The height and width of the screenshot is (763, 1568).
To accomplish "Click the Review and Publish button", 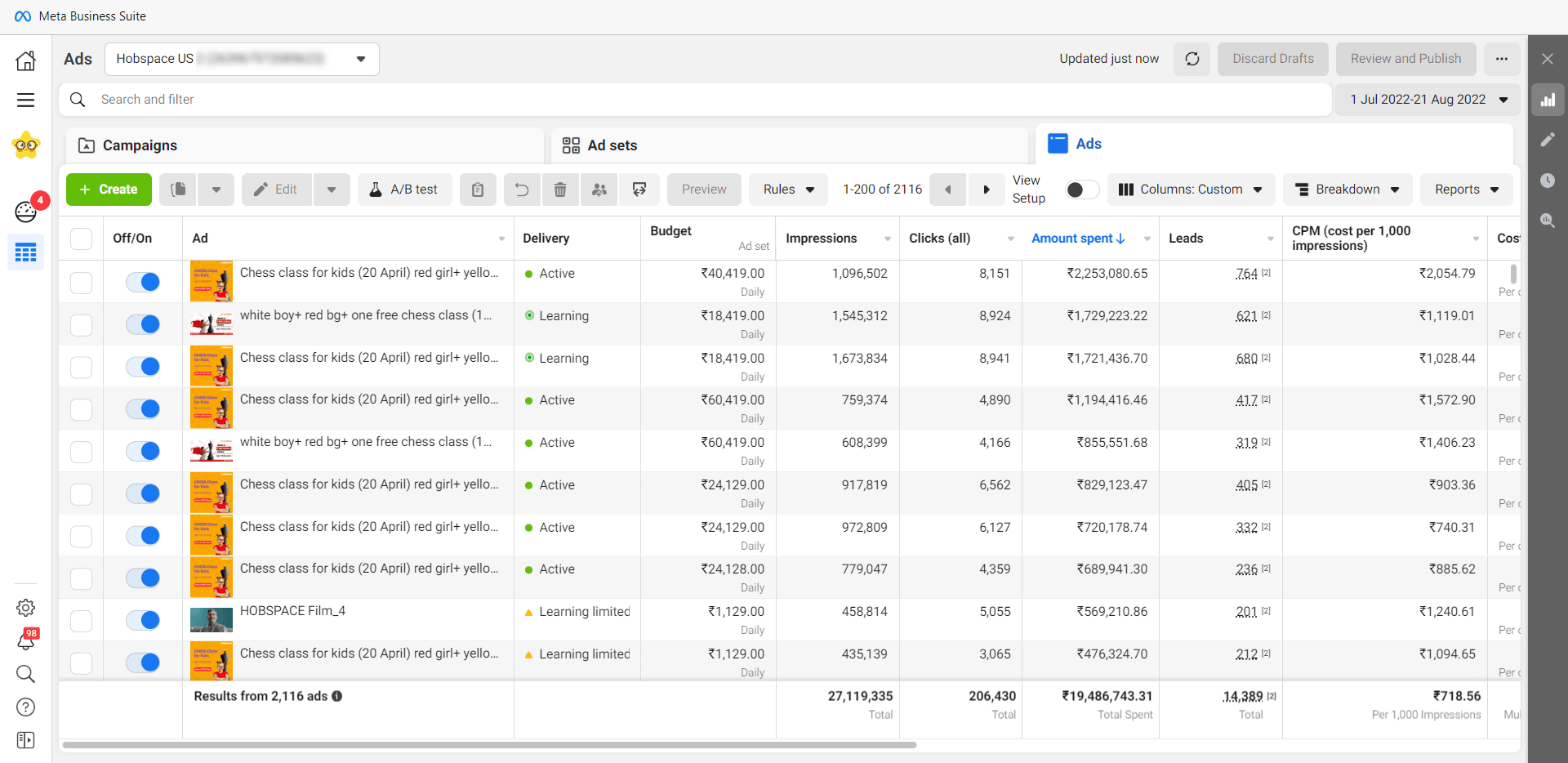I will point(1406,59).
